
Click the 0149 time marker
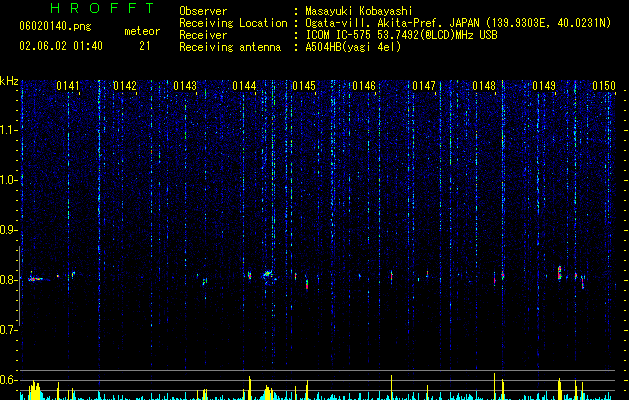coord(544,86)
